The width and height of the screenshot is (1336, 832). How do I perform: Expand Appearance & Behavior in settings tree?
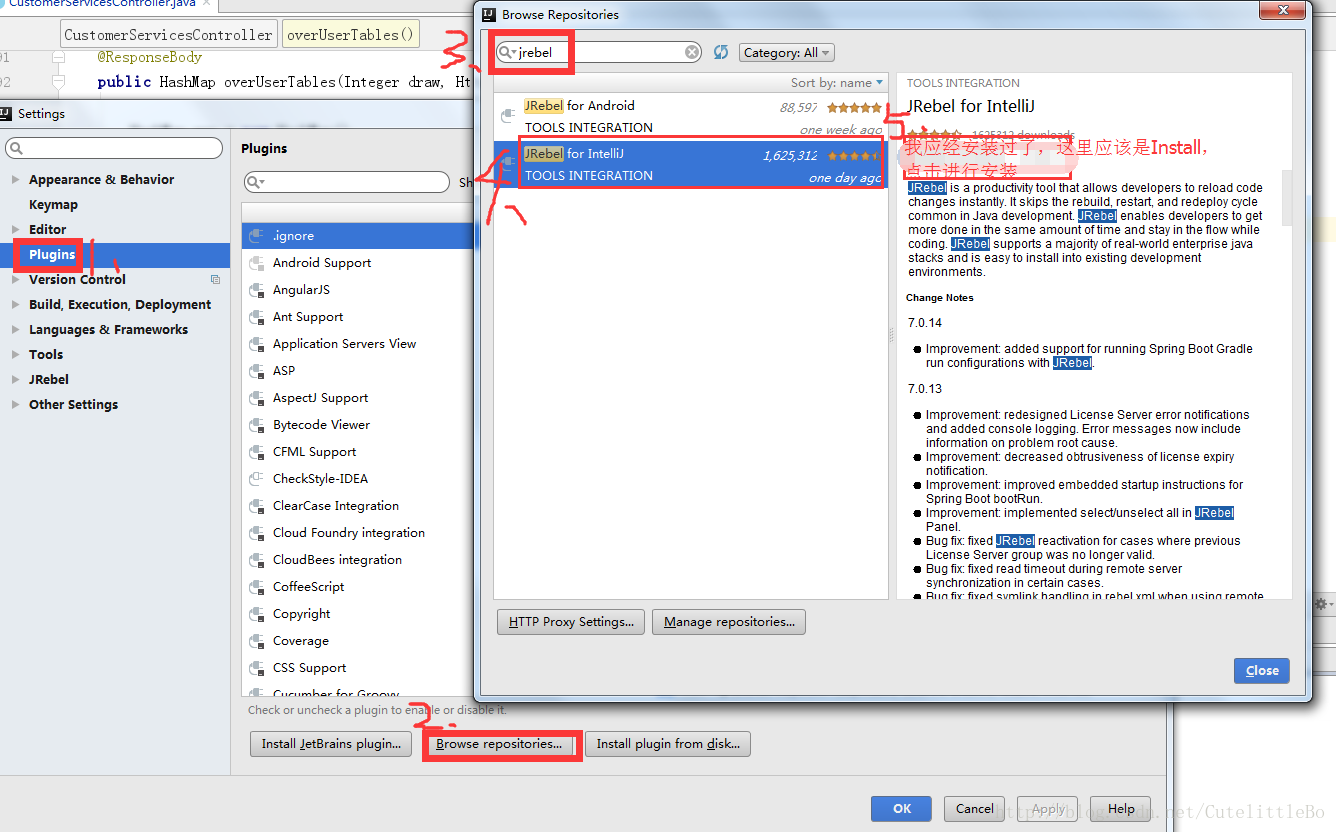(15, 180)
